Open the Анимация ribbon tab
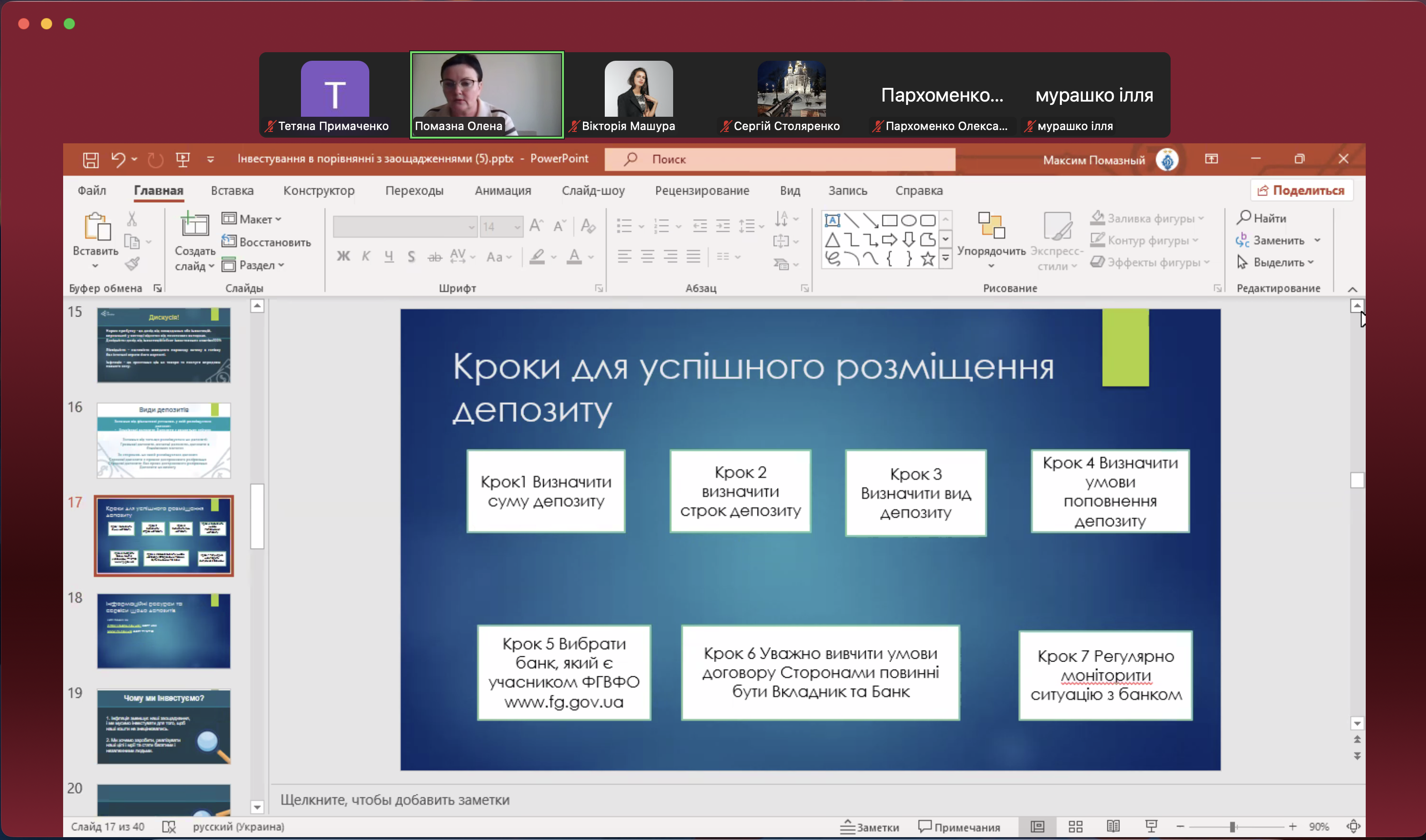 (x=502, y=191)
